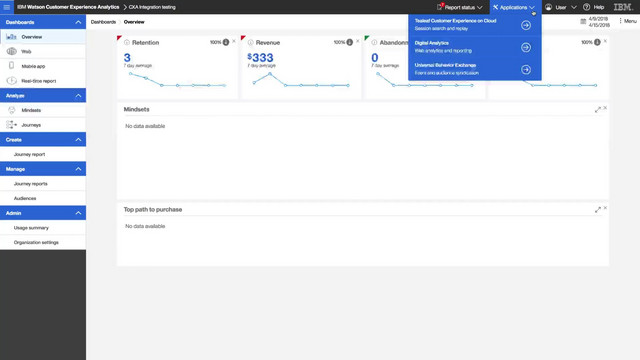640x360 pixels.
Task: Collapse the Admin sidebar section
Action: pyautogui.click(x=78, y=213)
